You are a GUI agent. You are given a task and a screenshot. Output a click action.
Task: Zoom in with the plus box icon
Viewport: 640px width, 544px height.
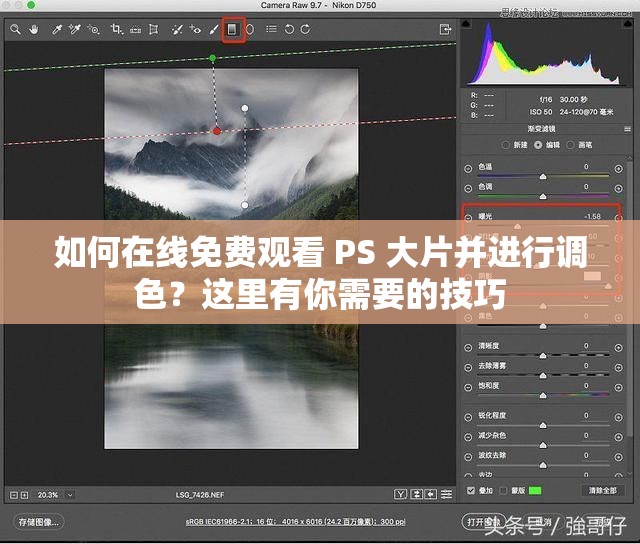[24, 495]
